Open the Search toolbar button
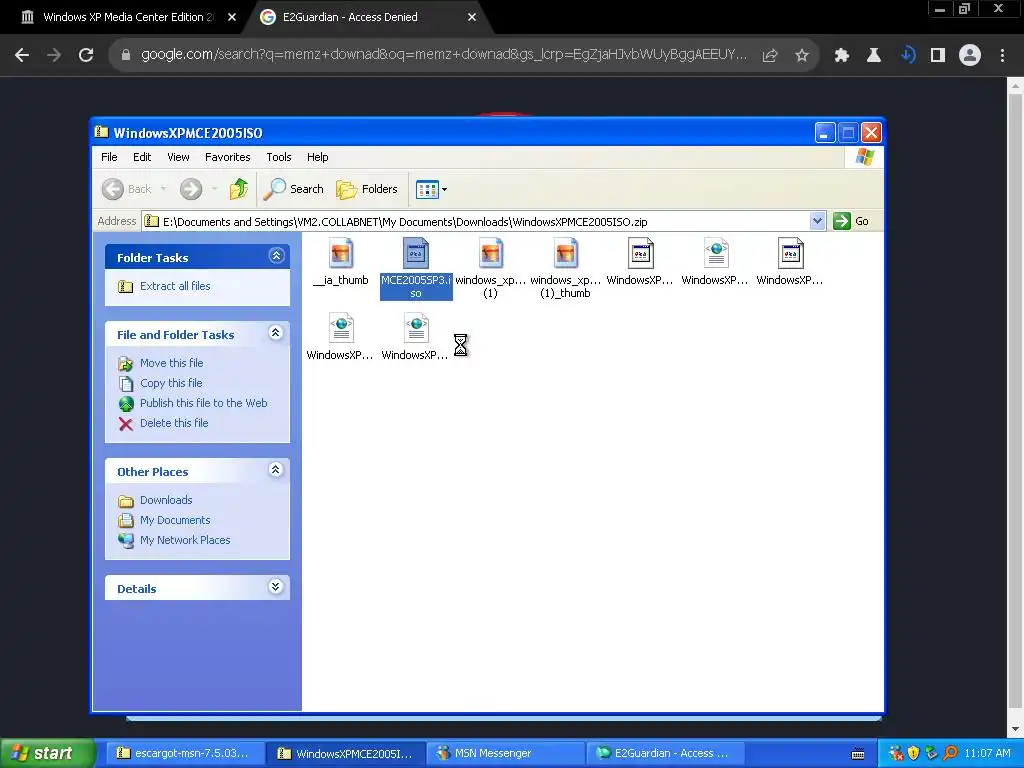1024x768 pixels. click(x=293, y=189)
